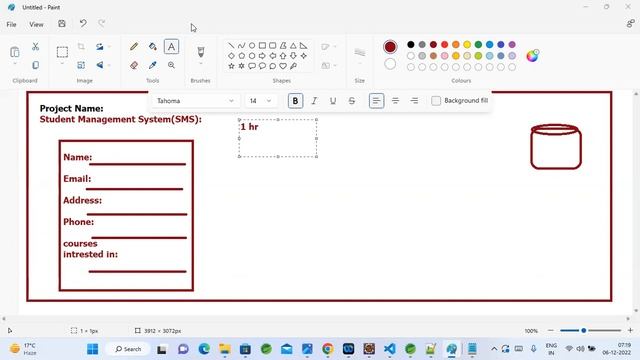Click the zoom slider handle
The image size is (640, 360).
584,330
